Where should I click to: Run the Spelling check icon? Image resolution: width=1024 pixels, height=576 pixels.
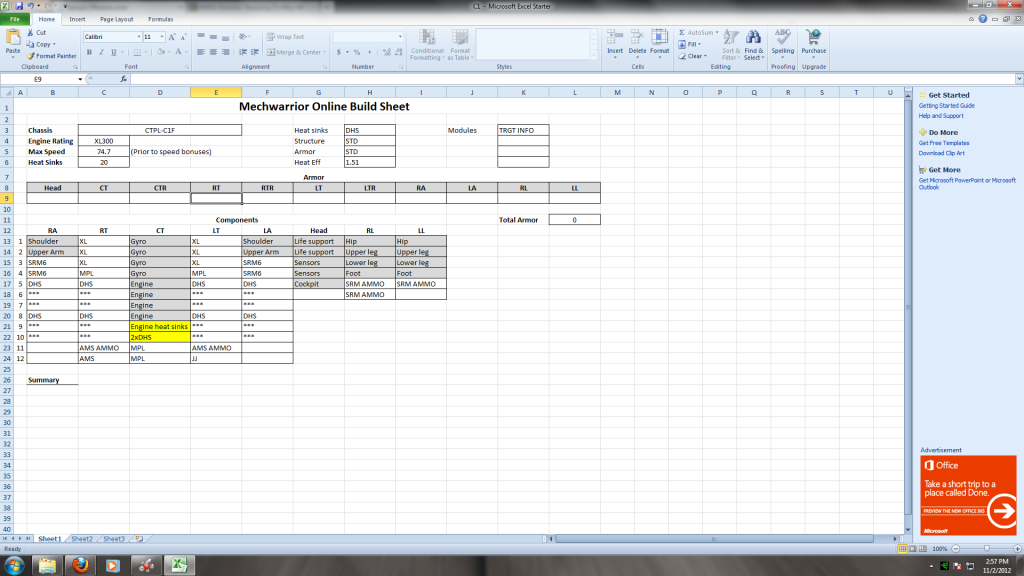(782, 37)
